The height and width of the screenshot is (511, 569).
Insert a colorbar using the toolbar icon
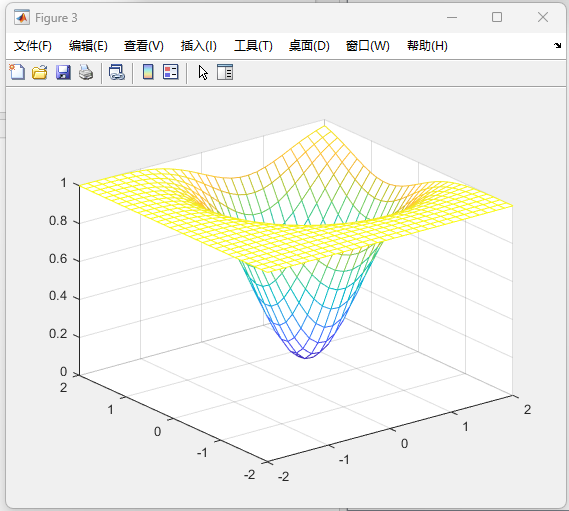148,72
